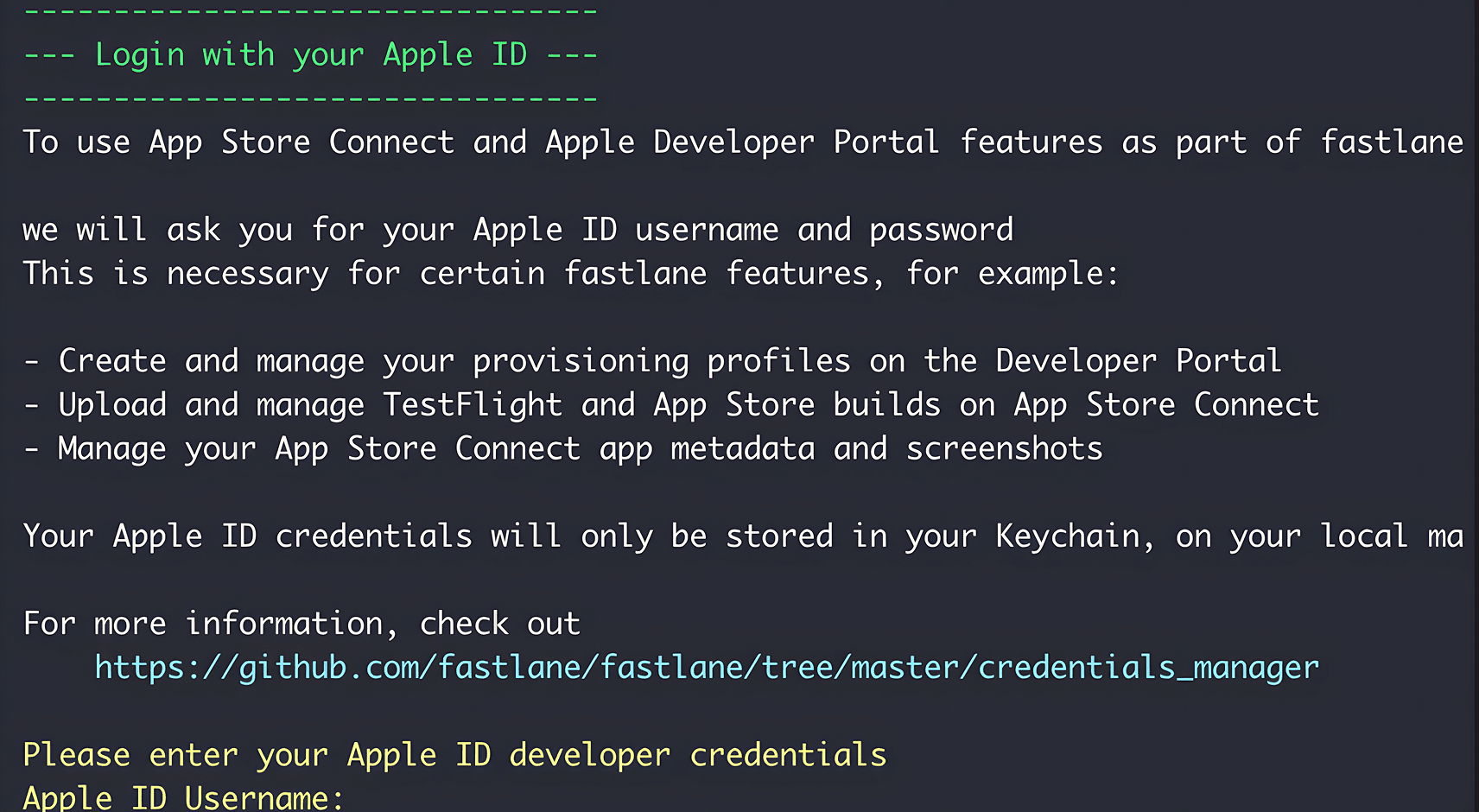Select the App Store Connect mention in first paragraph

(302, 142)
